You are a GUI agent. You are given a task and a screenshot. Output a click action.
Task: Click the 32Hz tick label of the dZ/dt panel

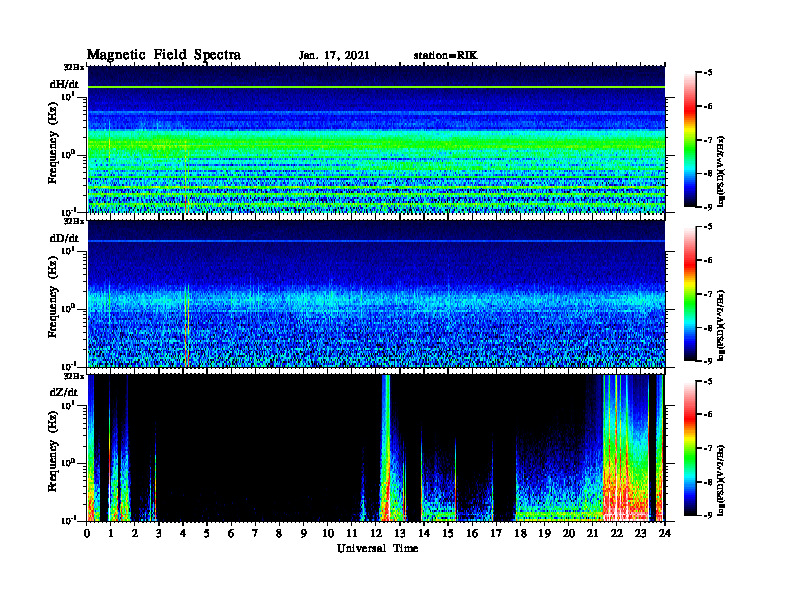click(74, 376)
